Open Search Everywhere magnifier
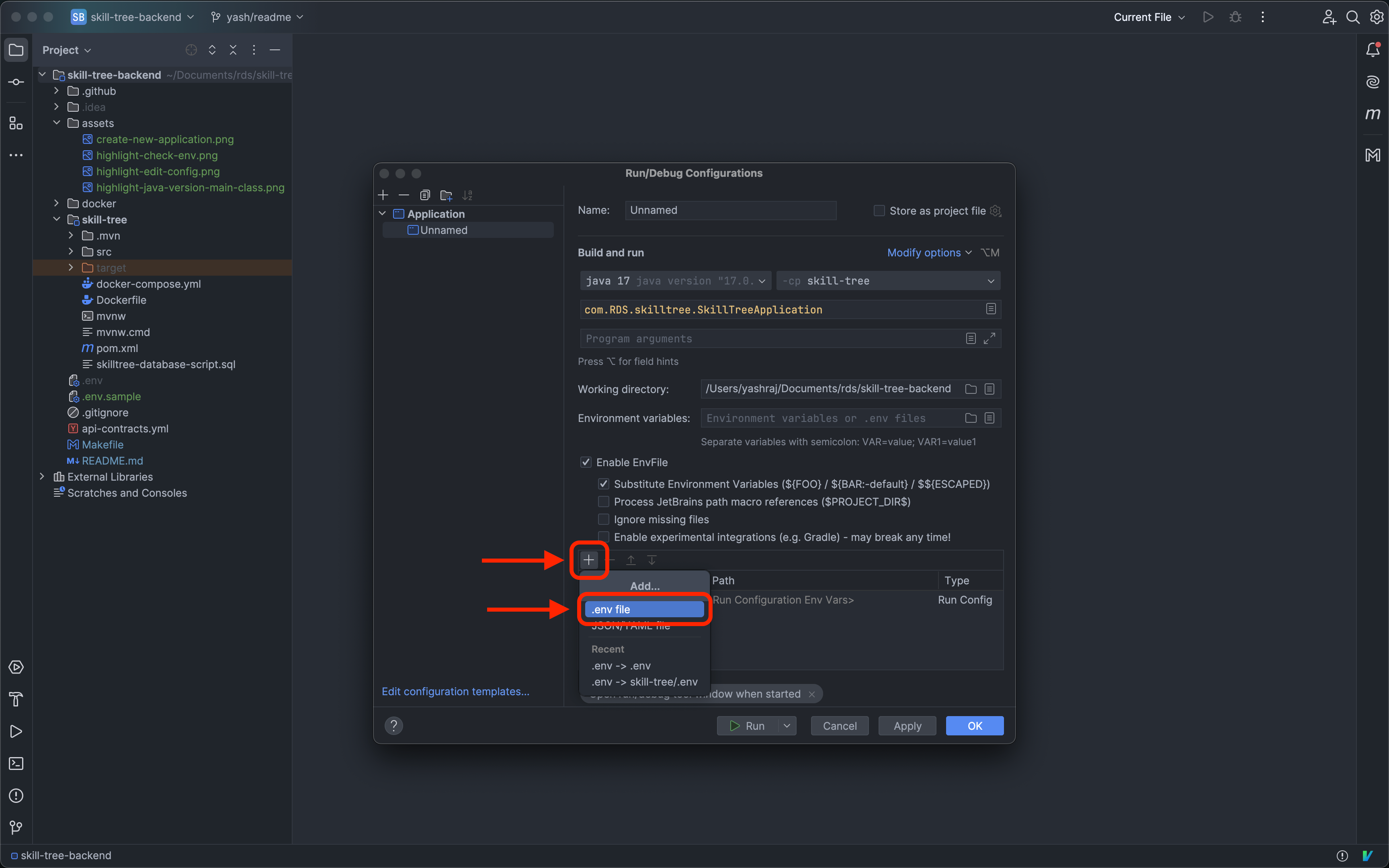 (x=1353, y=17)
